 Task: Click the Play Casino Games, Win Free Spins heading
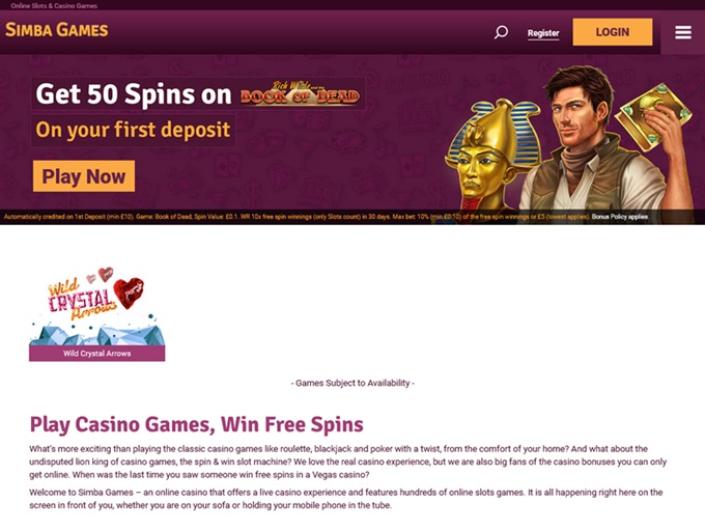click(196, 424)
